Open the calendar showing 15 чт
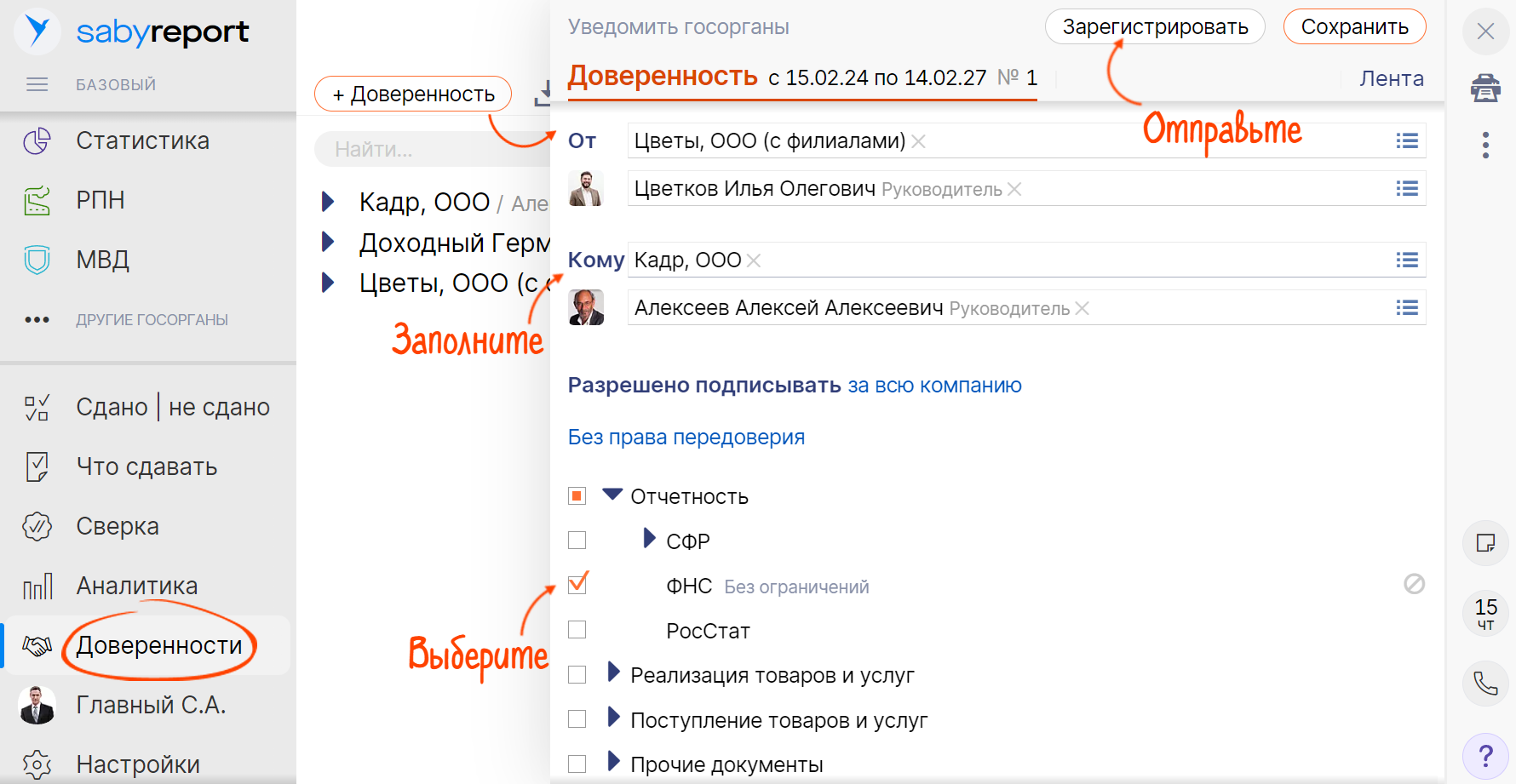 tap(1485, 613)
